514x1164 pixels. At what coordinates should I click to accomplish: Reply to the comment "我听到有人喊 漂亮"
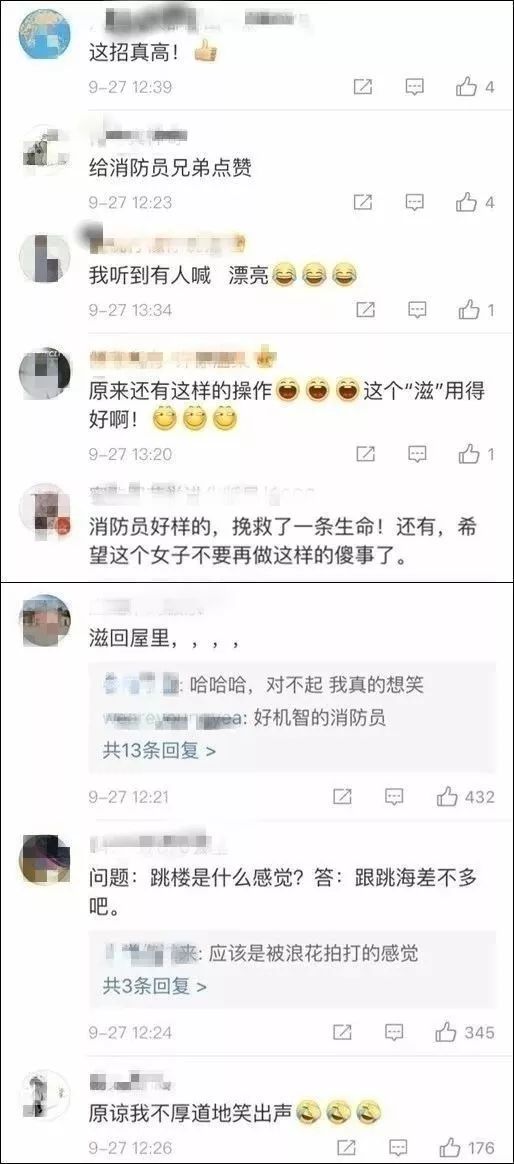coord(418,310)
